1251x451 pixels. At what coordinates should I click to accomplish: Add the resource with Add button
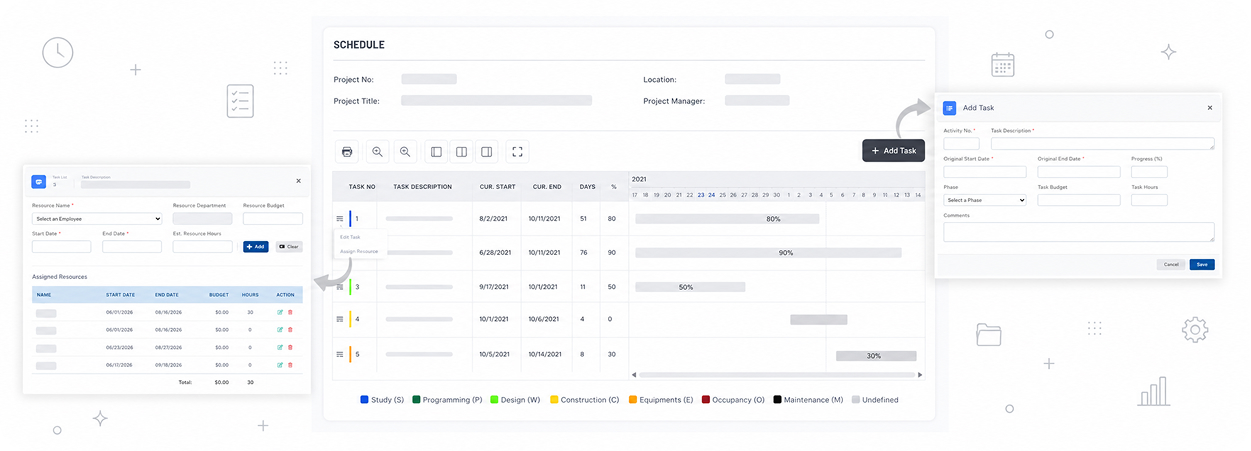[x=256, y=246]
